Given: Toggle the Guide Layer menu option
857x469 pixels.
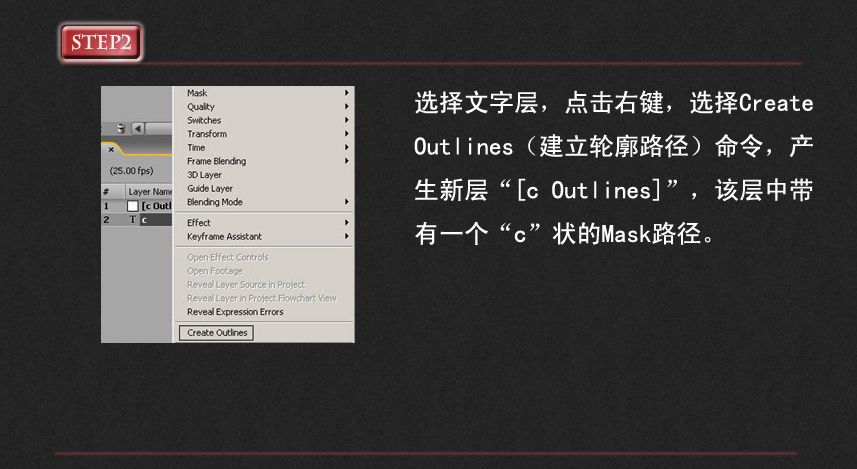Looking at the screenshot, I should [264, 189].
